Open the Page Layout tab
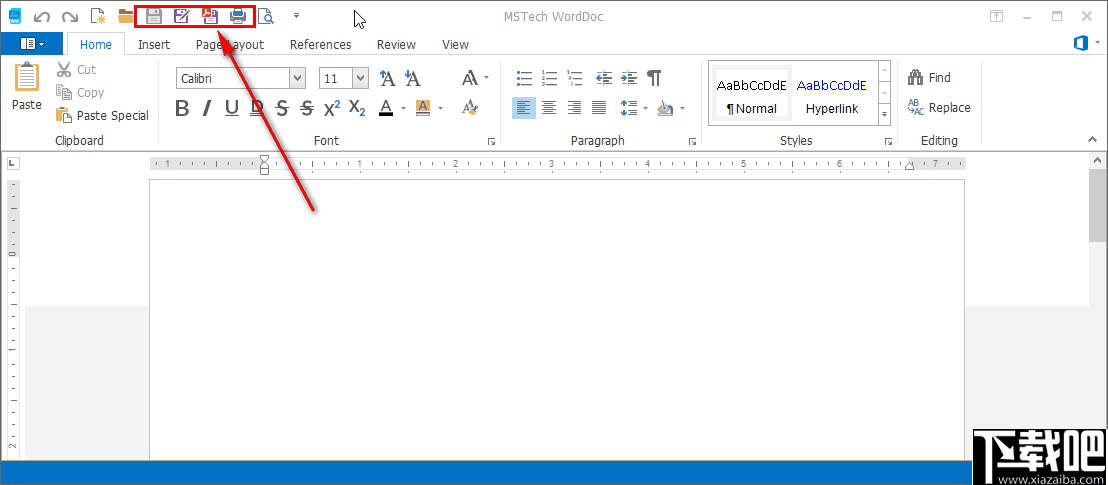1108x485 pixels. (x=230, y=45)
